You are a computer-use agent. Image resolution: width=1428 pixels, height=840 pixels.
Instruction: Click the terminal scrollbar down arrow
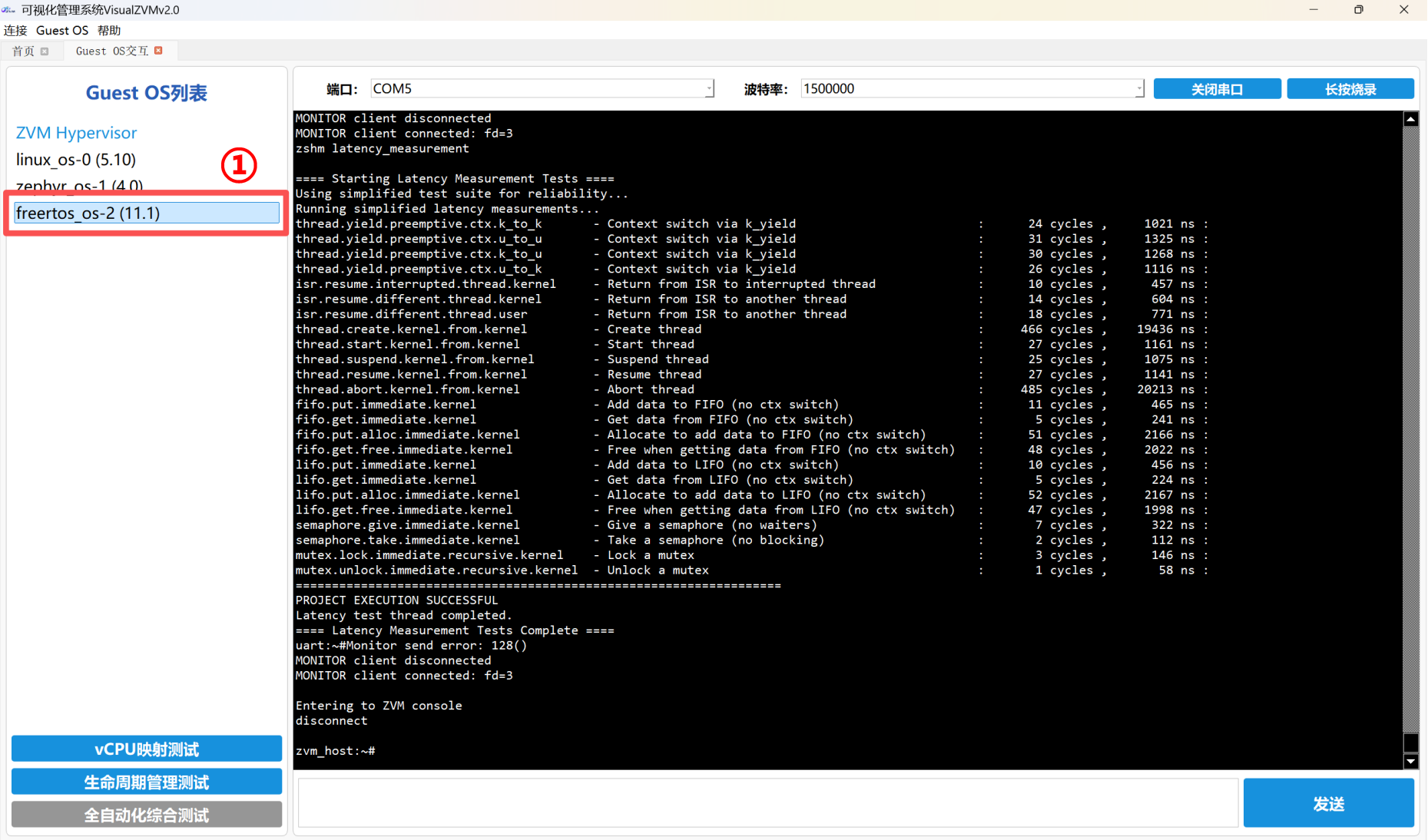pos(1410,761)
